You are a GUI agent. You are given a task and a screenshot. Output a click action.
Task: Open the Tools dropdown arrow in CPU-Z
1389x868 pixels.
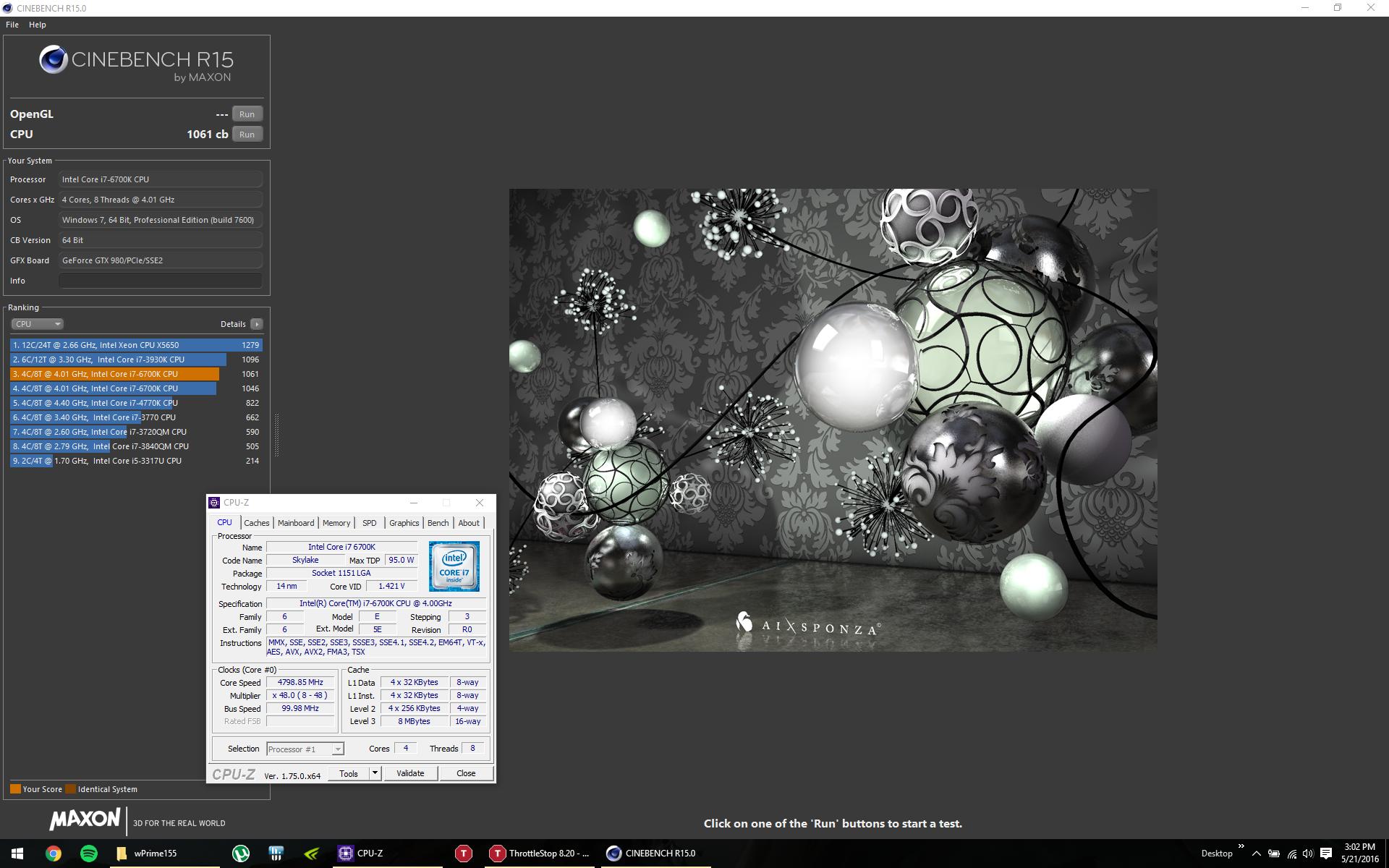(x=375, y=773)
